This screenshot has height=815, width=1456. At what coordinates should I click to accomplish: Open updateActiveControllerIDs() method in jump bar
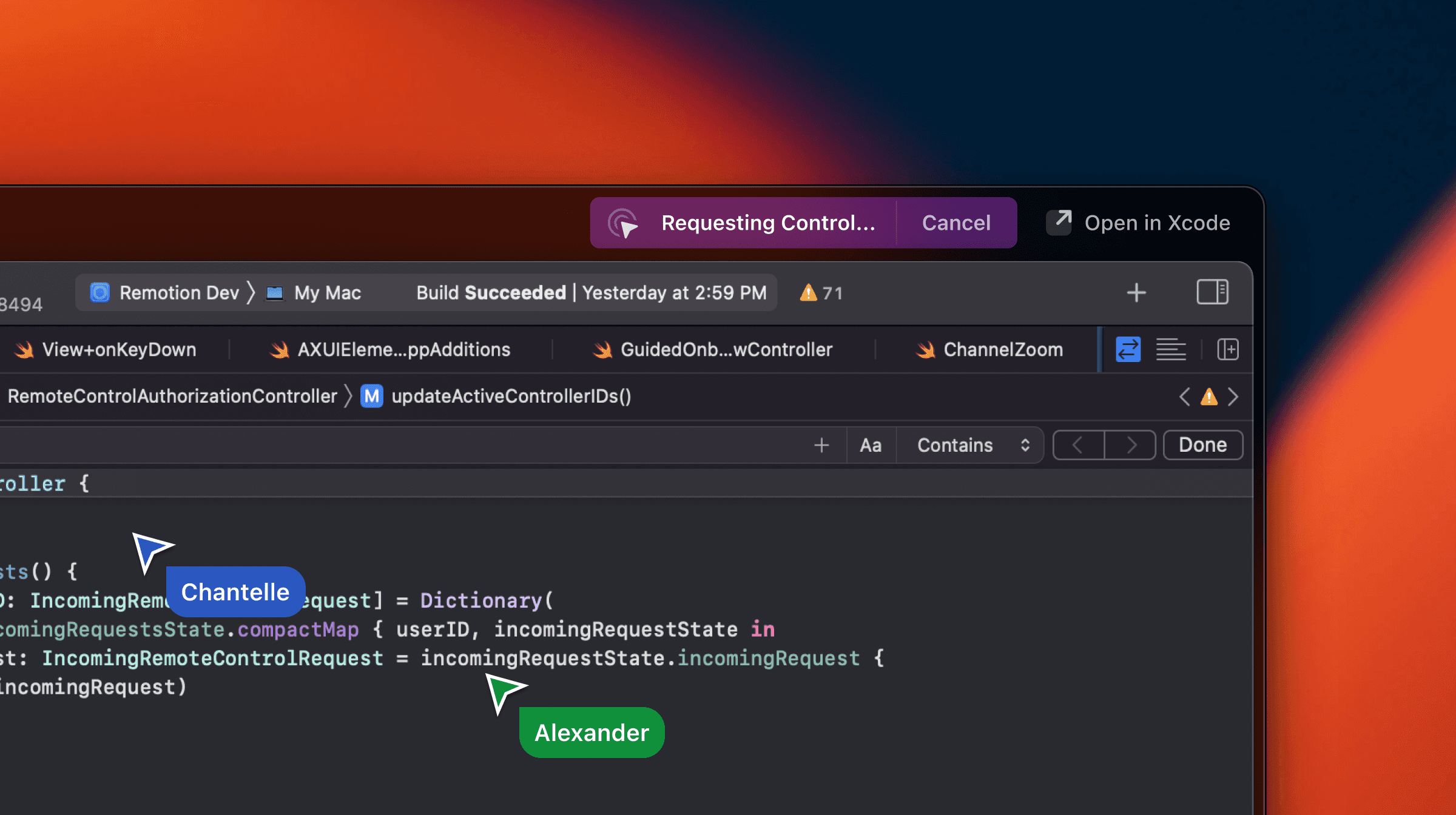click(x=511, y=397)
